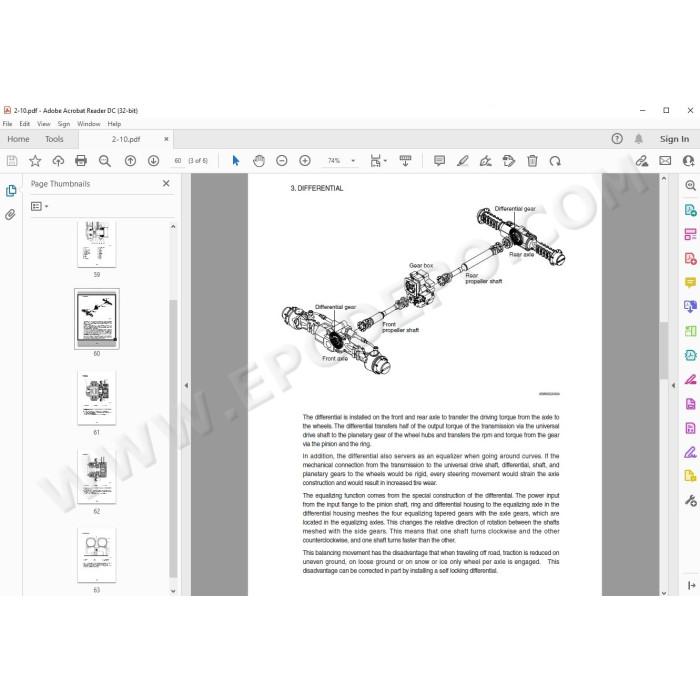Collapse the right tools pane arrow
Viewport: 700px width, 700px height.
[673, 385]
